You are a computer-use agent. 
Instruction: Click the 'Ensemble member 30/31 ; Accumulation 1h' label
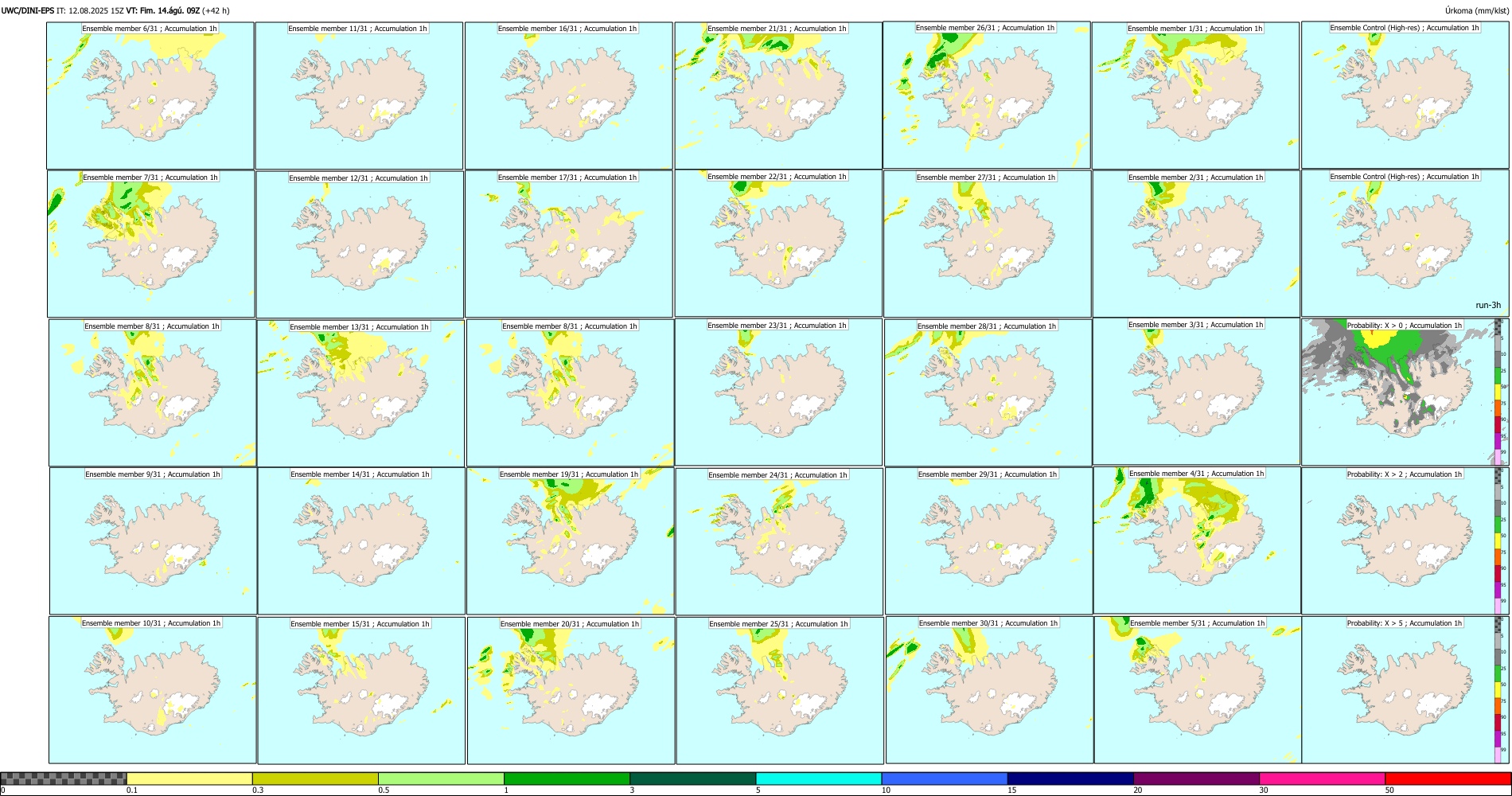tap(988, 623)
